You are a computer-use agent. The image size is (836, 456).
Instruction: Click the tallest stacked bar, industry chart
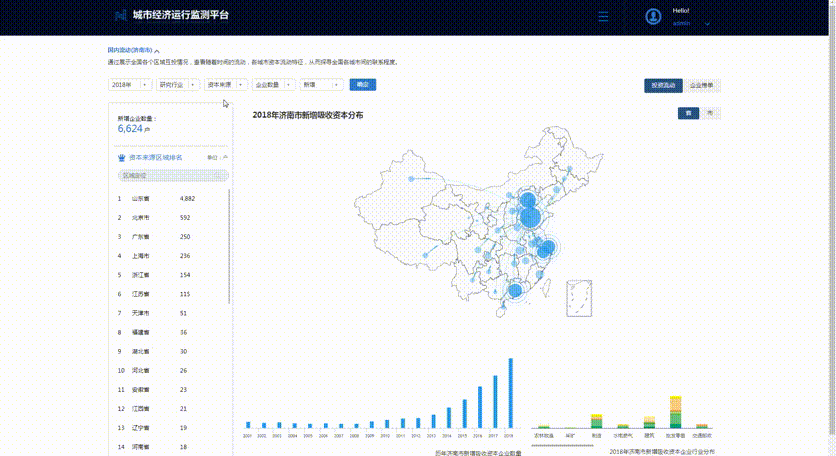pos(676,412)
